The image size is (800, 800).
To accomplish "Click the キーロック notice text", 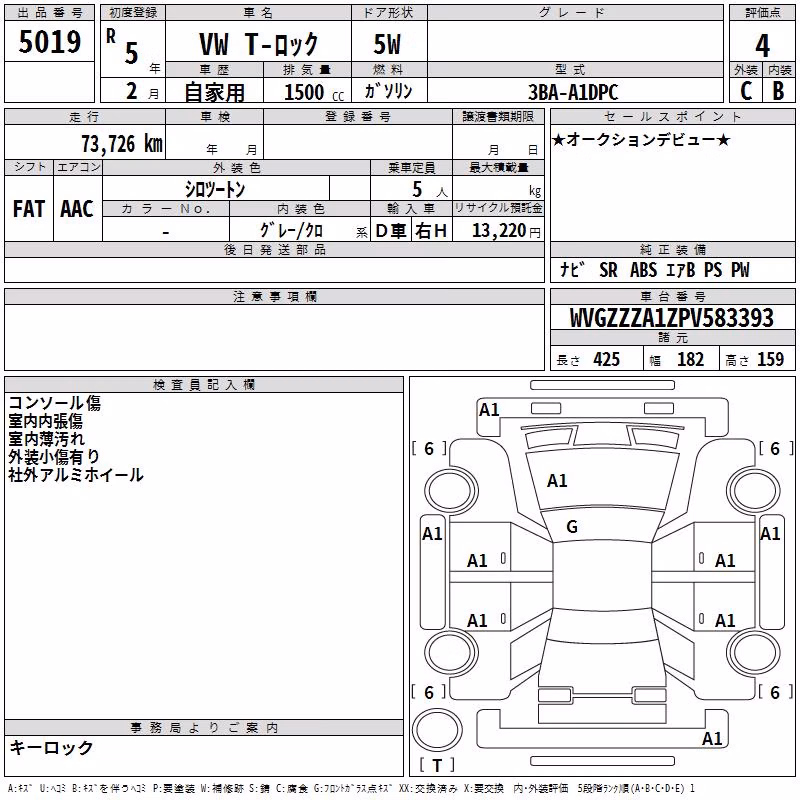I will [x=51, y=748].
